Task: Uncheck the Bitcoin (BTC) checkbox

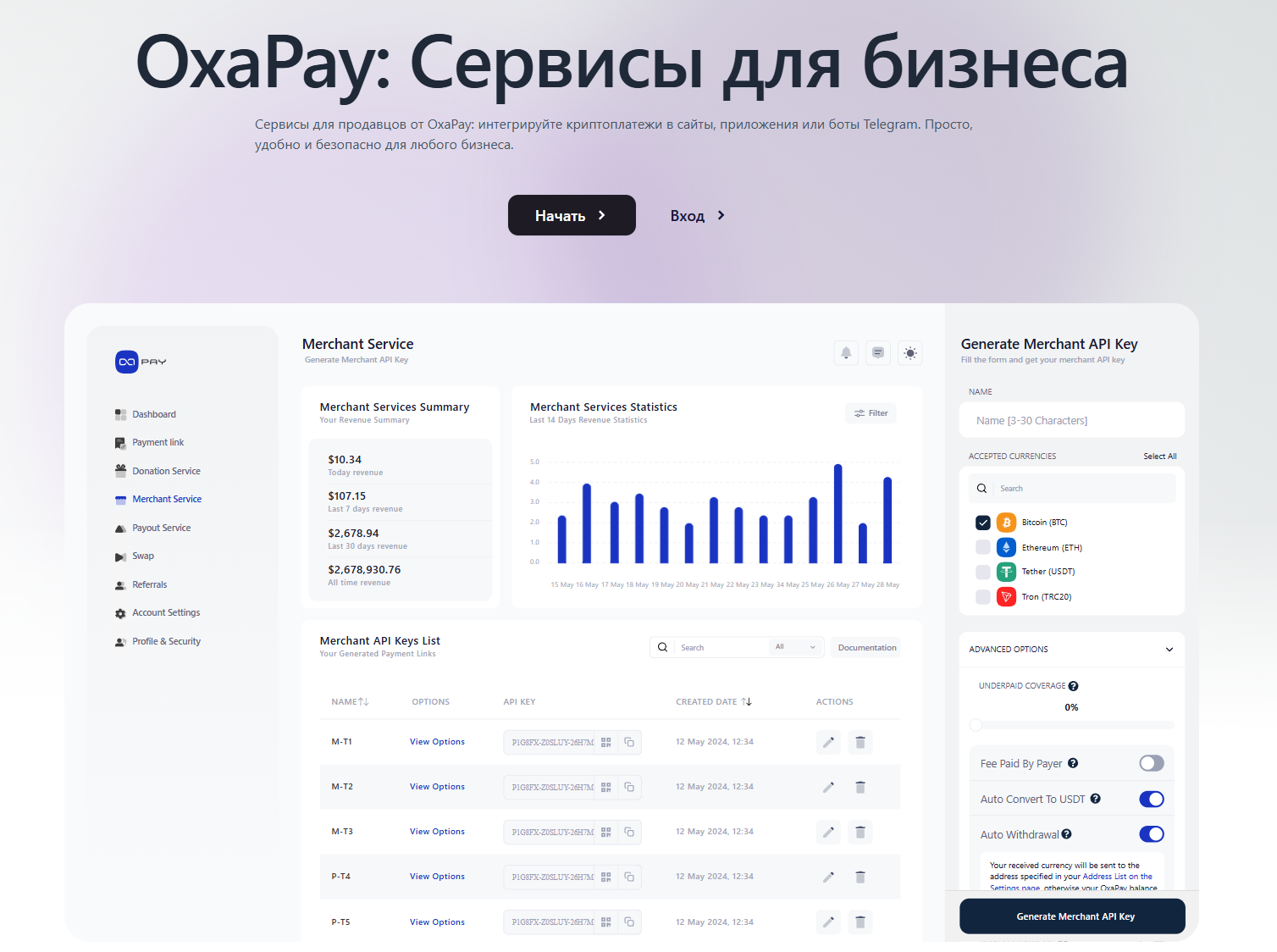Action: point(983,523)
